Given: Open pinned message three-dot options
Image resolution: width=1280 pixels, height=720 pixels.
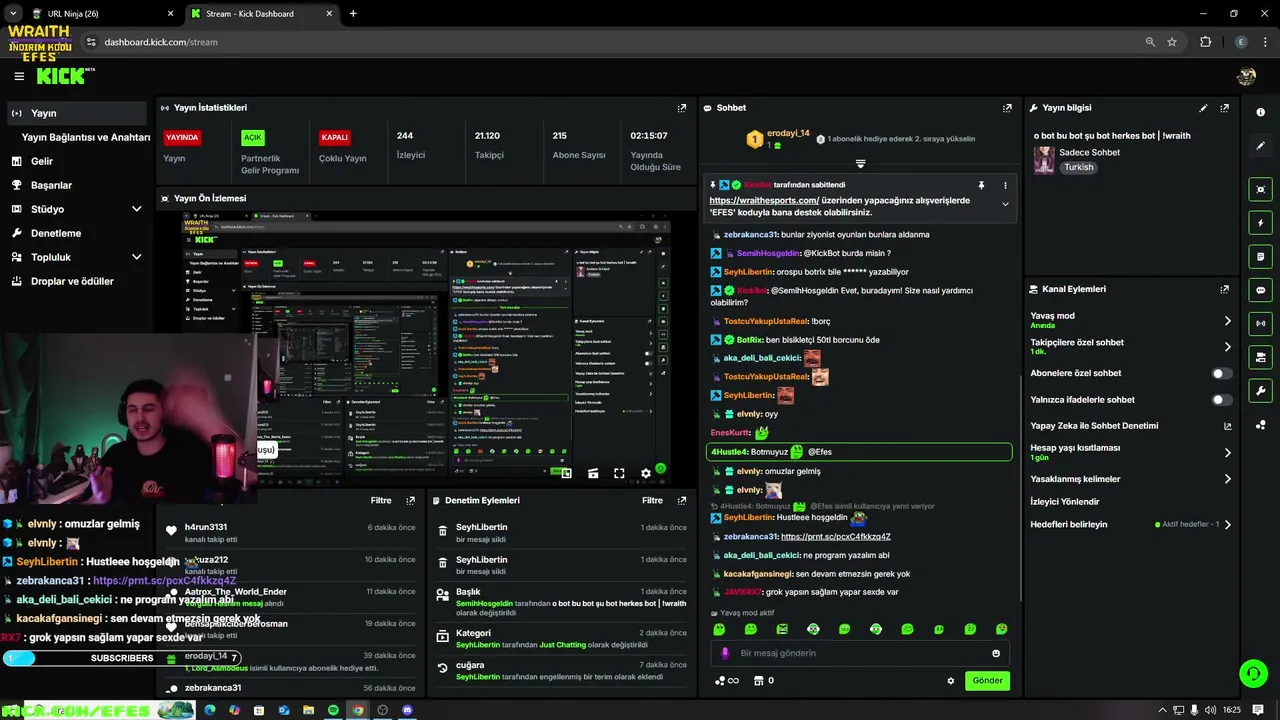Looking at the screenshot, I should click(x=1005, y=185).
